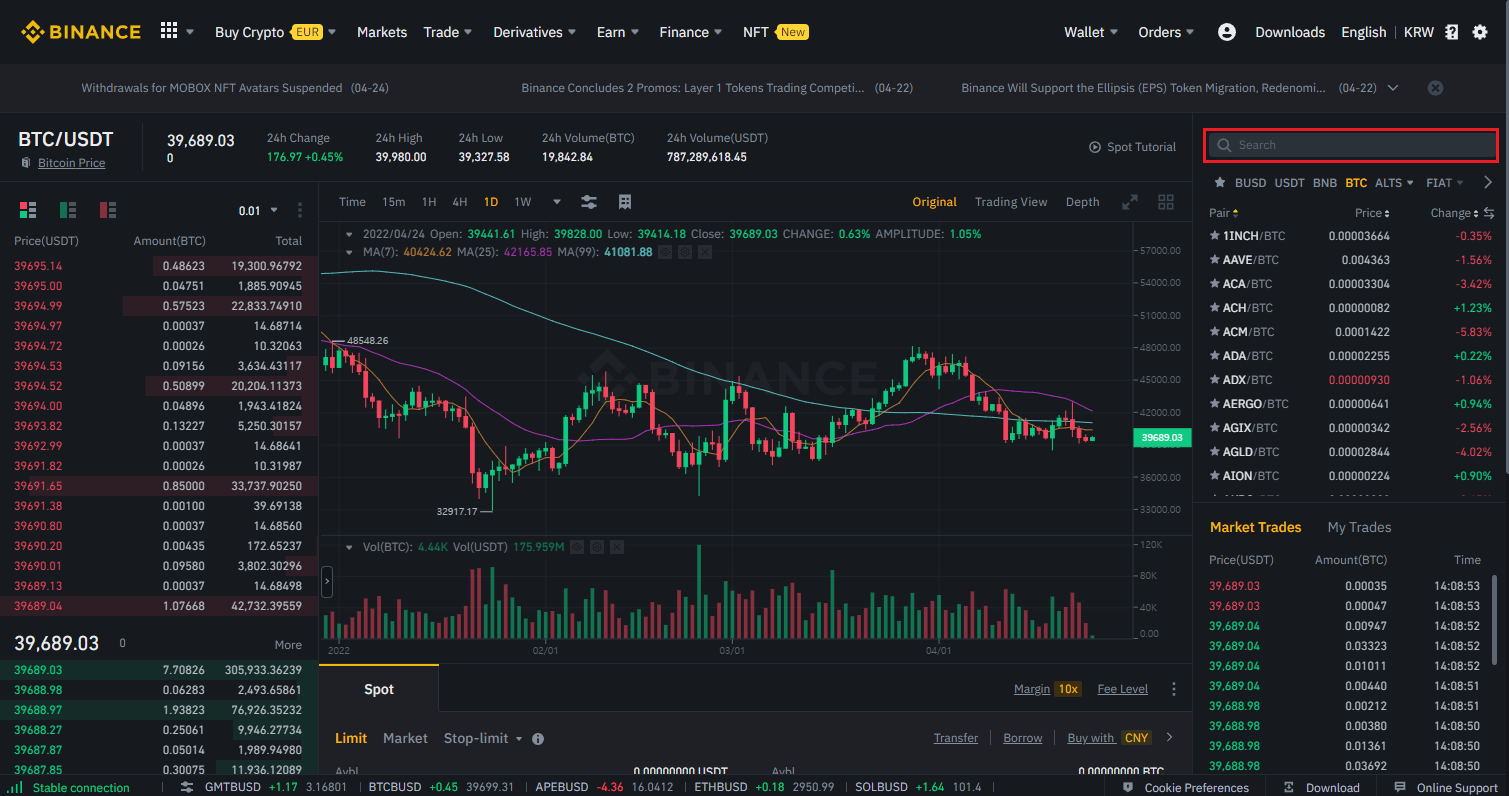Select the 4H chart interval
1509x796 pixels.
459,202
